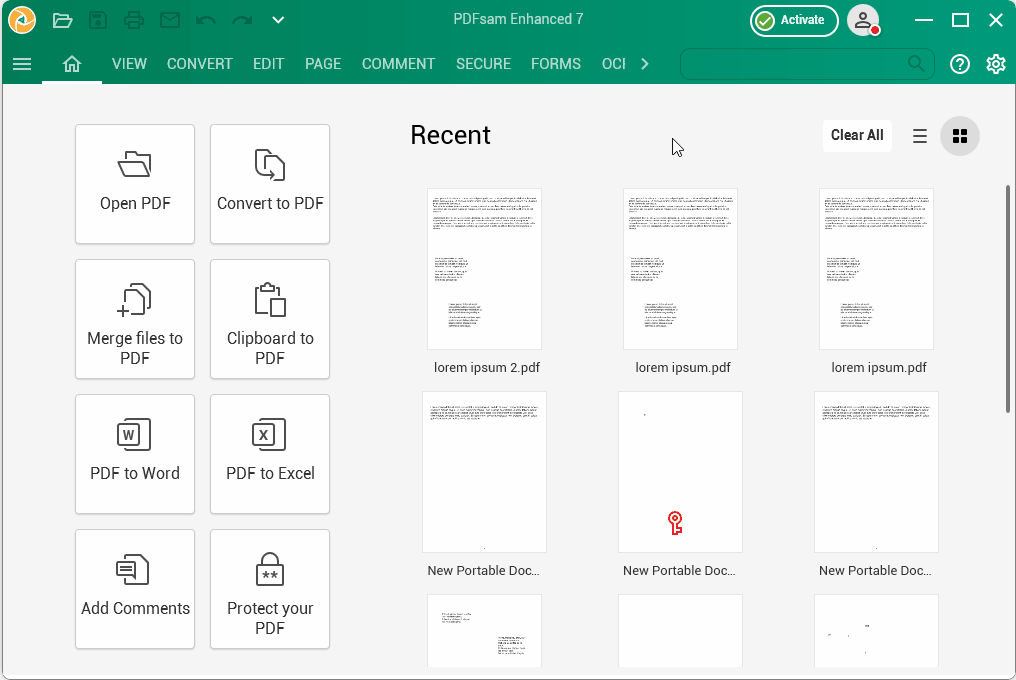Open the password-protected document with red key

[680, 472]
